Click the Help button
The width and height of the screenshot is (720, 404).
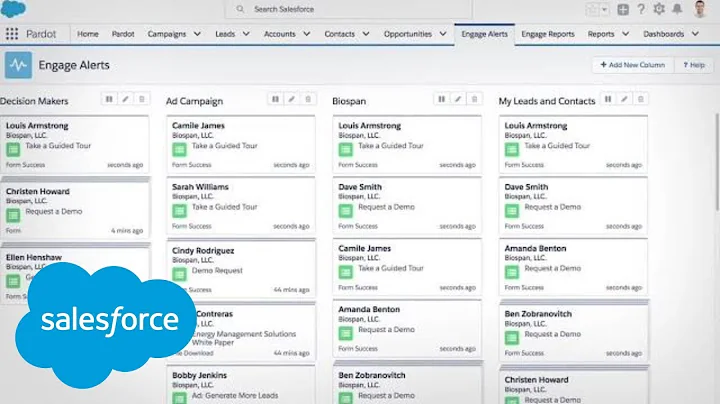694,65
